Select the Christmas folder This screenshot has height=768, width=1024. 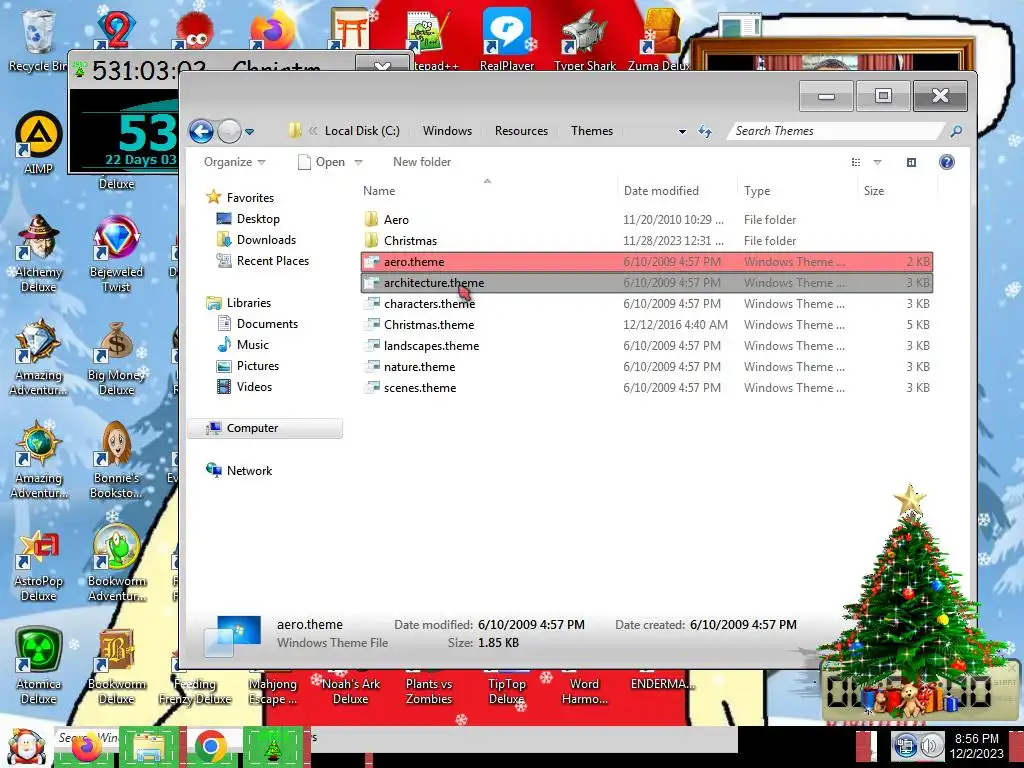pos(647,240)
